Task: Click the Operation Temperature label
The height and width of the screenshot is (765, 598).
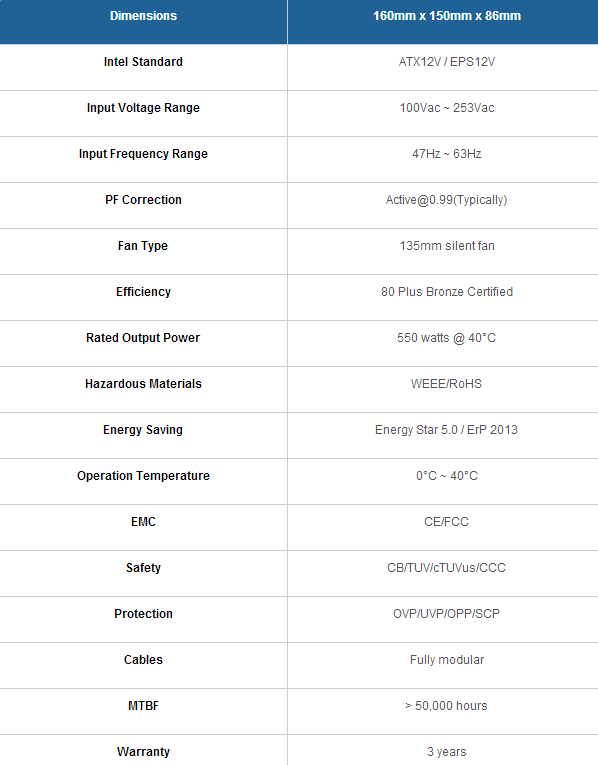Action: tap(143, 476)
